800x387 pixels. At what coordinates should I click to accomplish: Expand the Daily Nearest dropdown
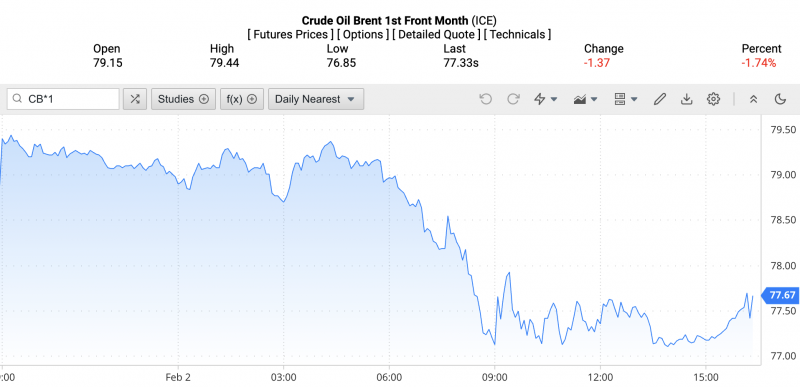[x=316, y=99]
